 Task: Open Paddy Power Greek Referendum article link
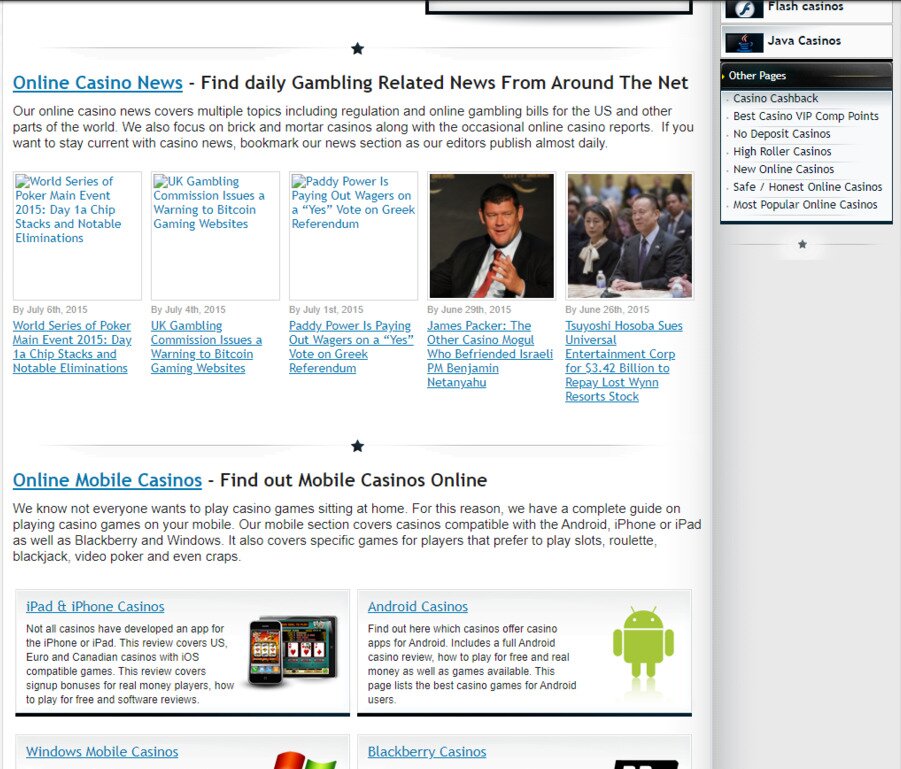(351, 347)
